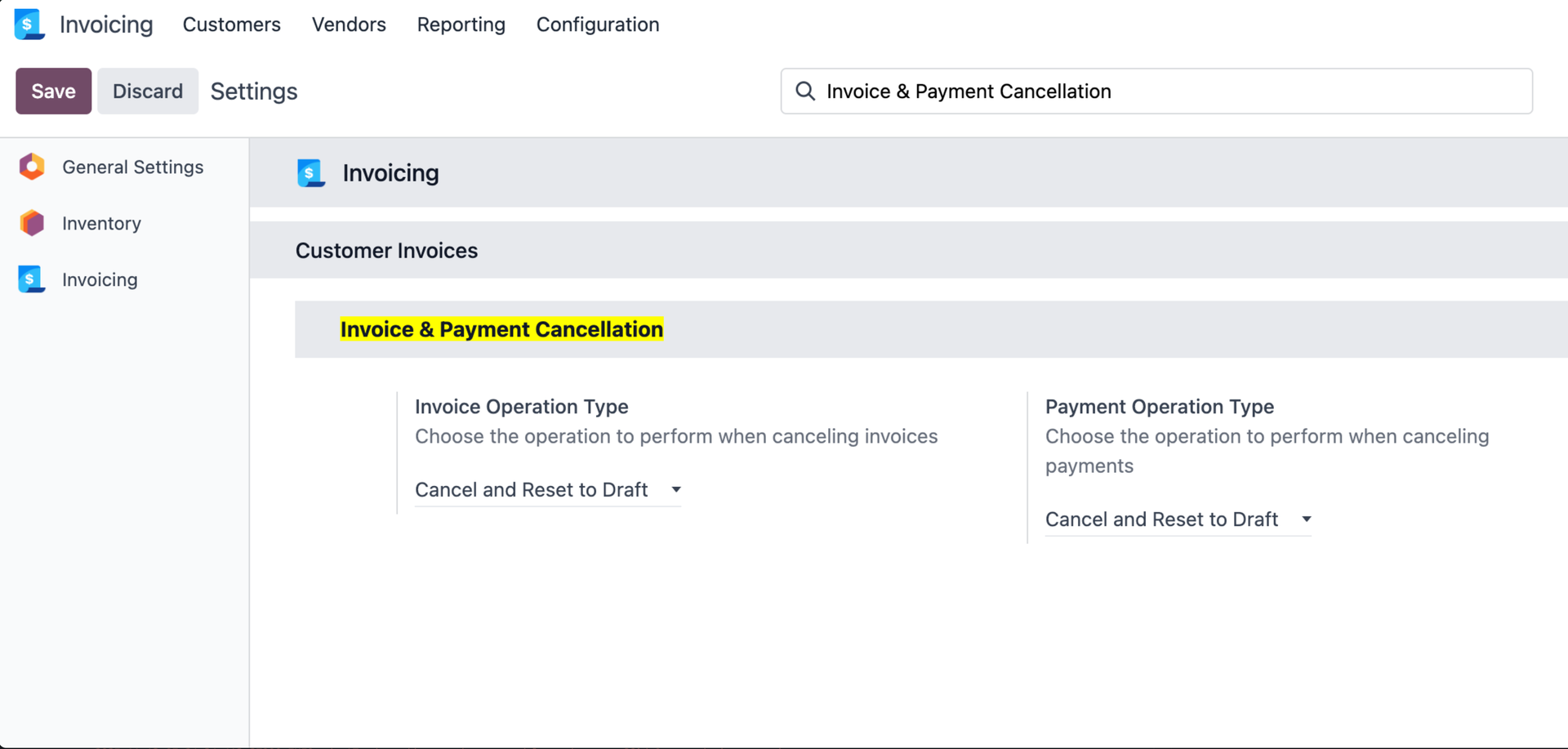The image size is (1568, 749).
Task: Click the Inventory cube icon in sidebar
Action: pos(31,223)
